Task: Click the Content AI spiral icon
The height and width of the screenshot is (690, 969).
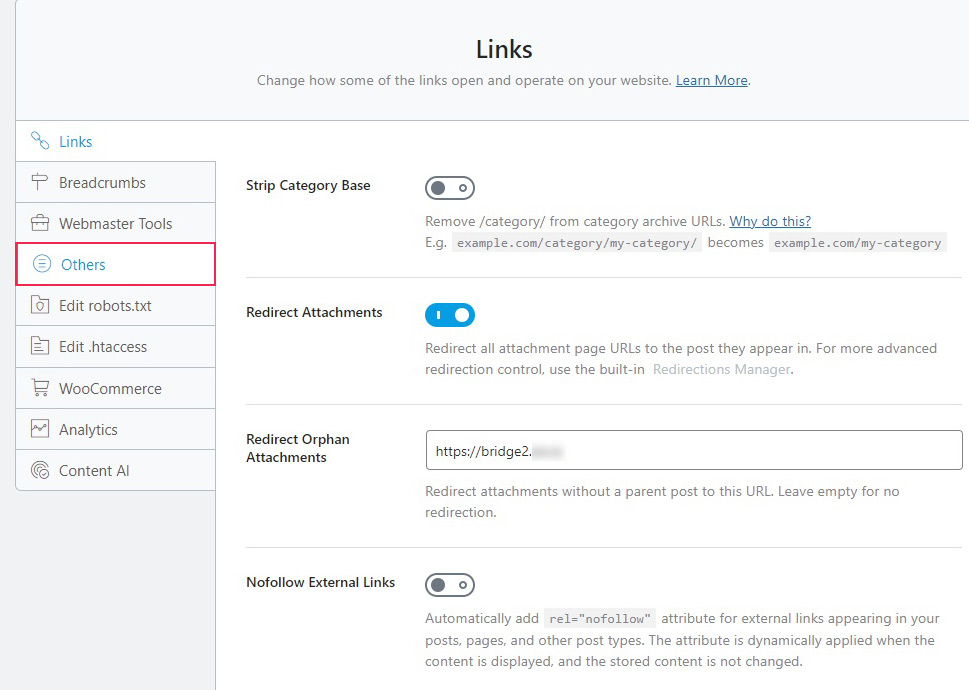Action: click(40, 470)
